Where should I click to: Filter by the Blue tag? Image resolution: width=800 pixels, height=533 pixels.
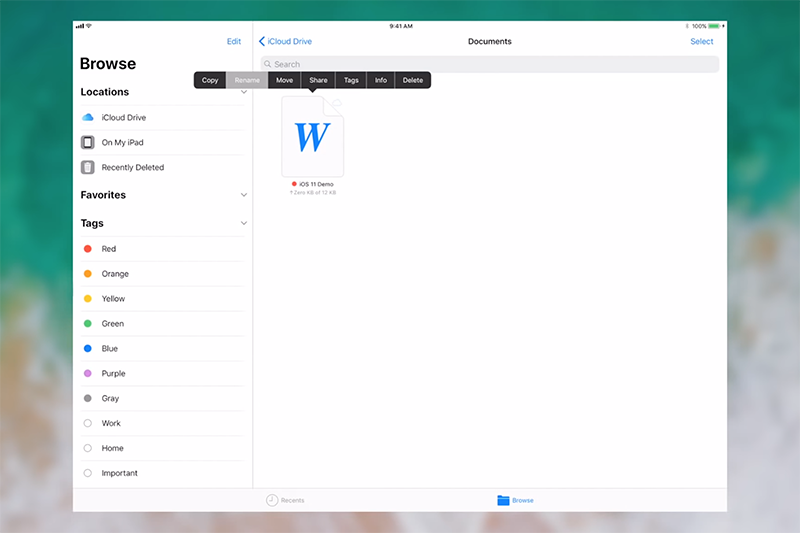[x=162, y=349]
